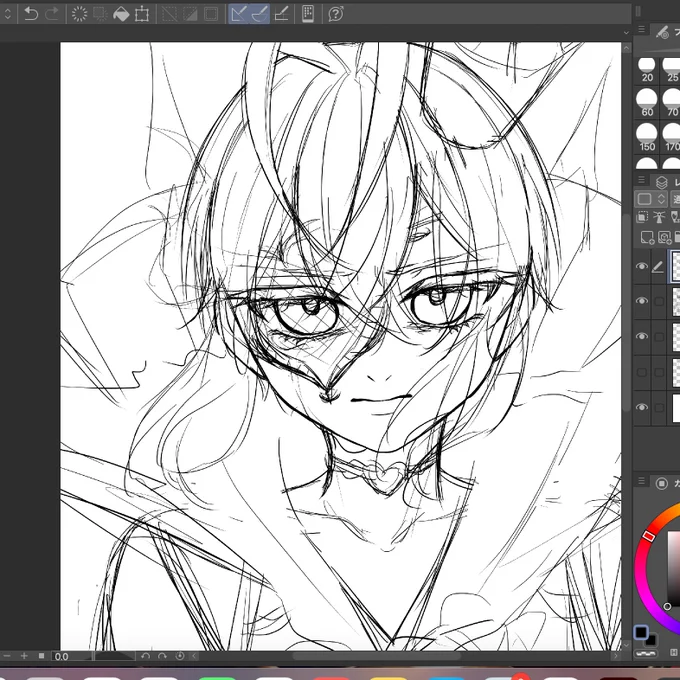The height and width of the screenshot is (680, 680).
Task: Click the vertical scrollbar down arrow
Action: click(626, 645)
